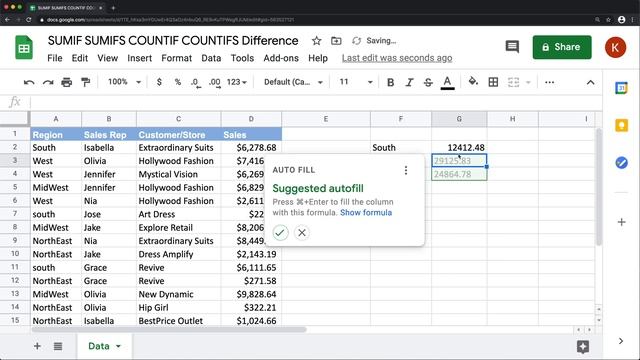640x360 pixels.
Task: Click the Sales header cell
Action: coord(251,134)
